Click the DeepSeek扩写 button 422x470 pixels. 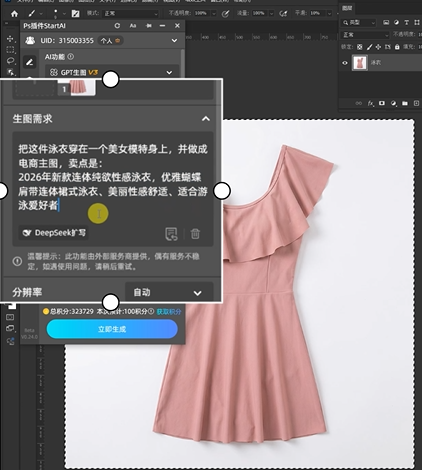pyautogui.click(x=54, y=233)
